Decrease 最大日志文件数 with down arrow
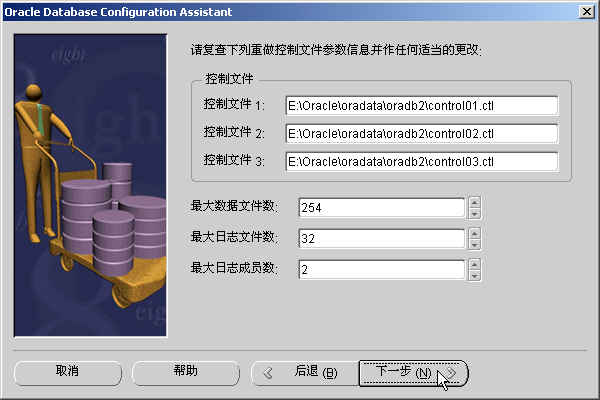The width and height of the screenshot is (600, 400). point(474,245)
